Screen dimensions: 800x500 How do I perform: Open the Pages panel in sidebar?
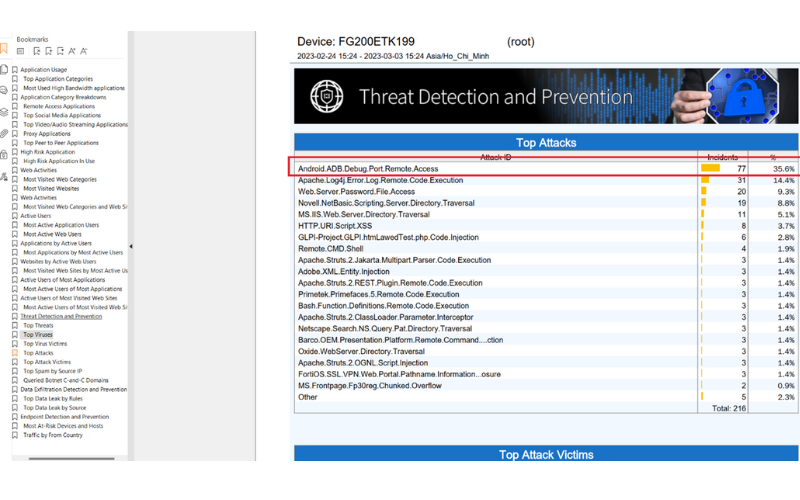4,69
